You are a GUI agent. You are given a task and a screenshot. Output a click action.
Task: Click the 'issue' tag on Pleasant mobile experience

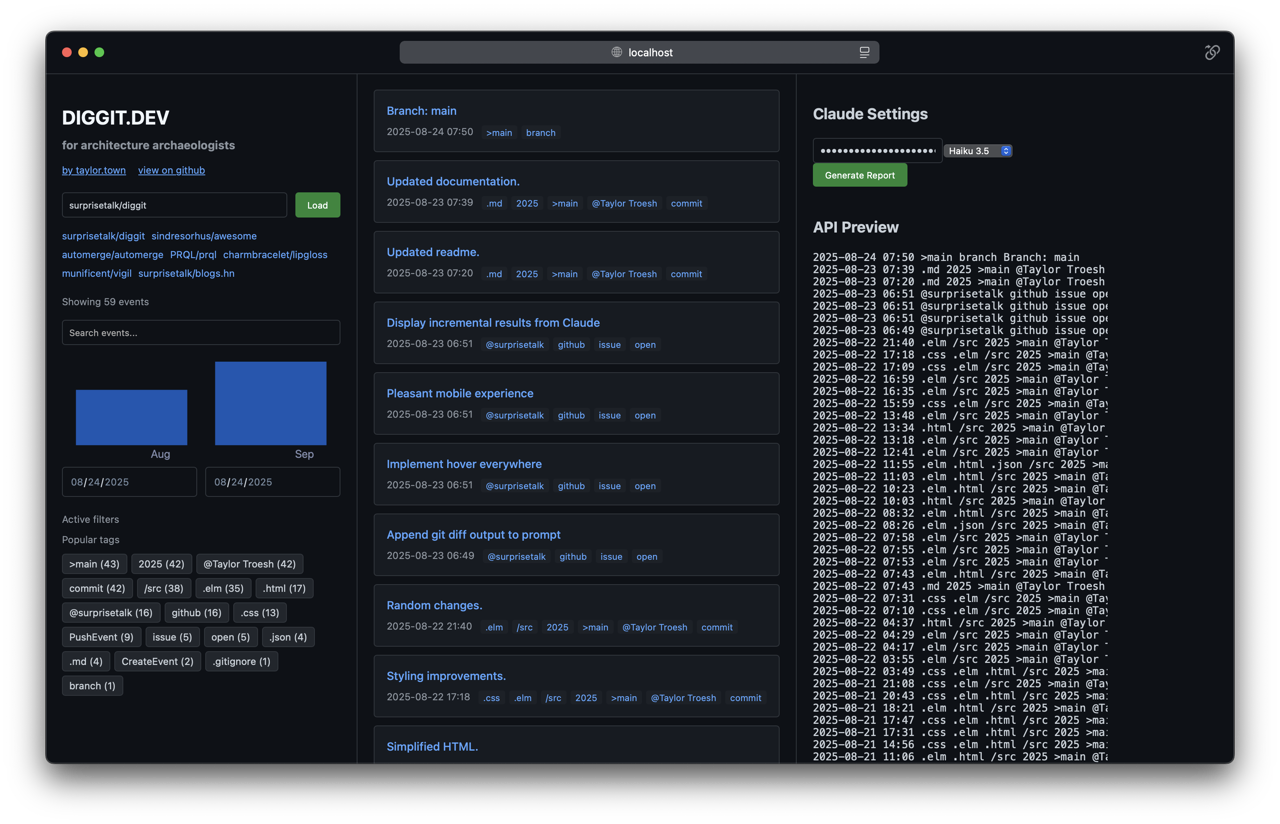click(x=609, y=415)
